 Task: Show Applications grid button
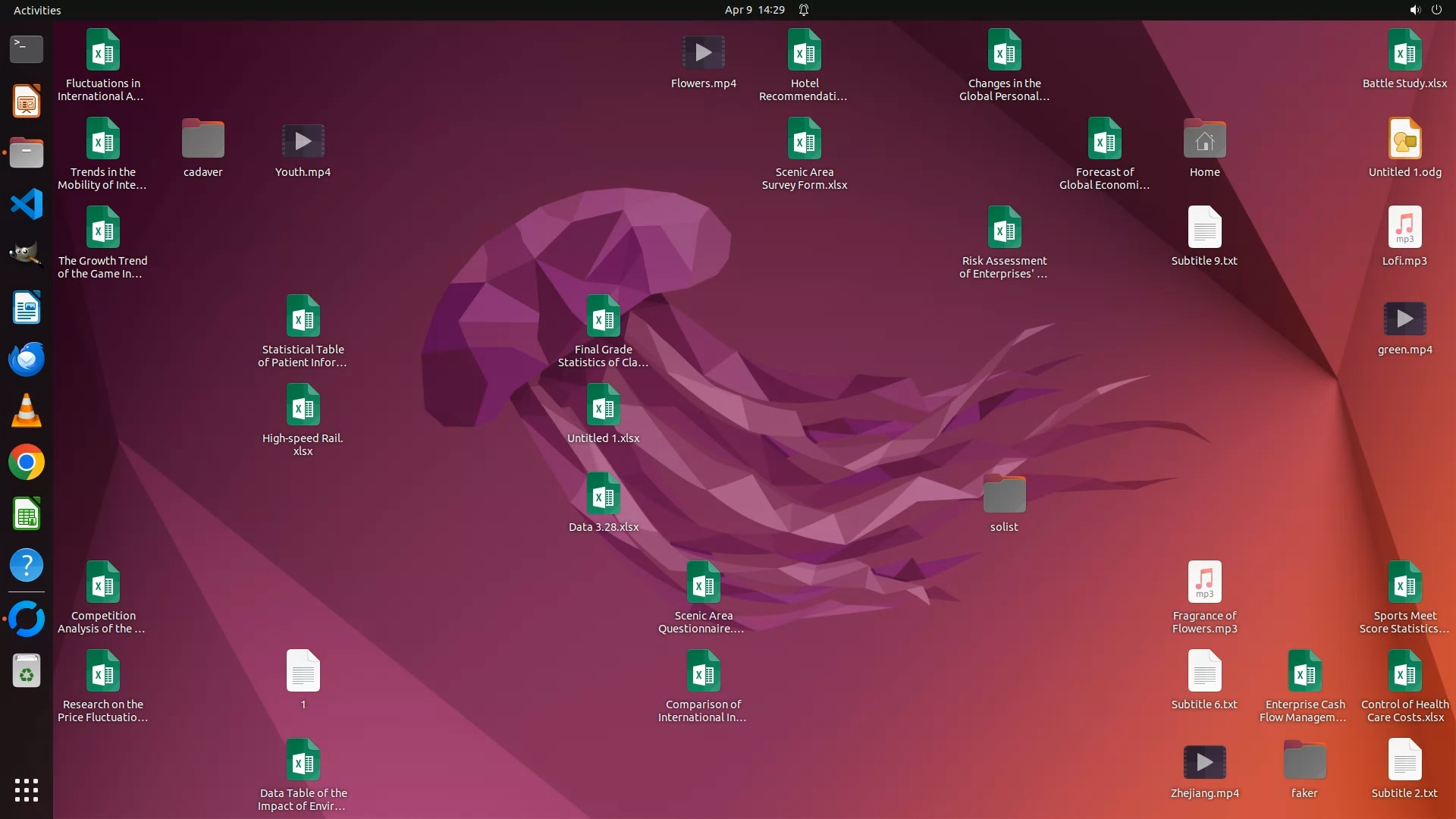(27, 790)
